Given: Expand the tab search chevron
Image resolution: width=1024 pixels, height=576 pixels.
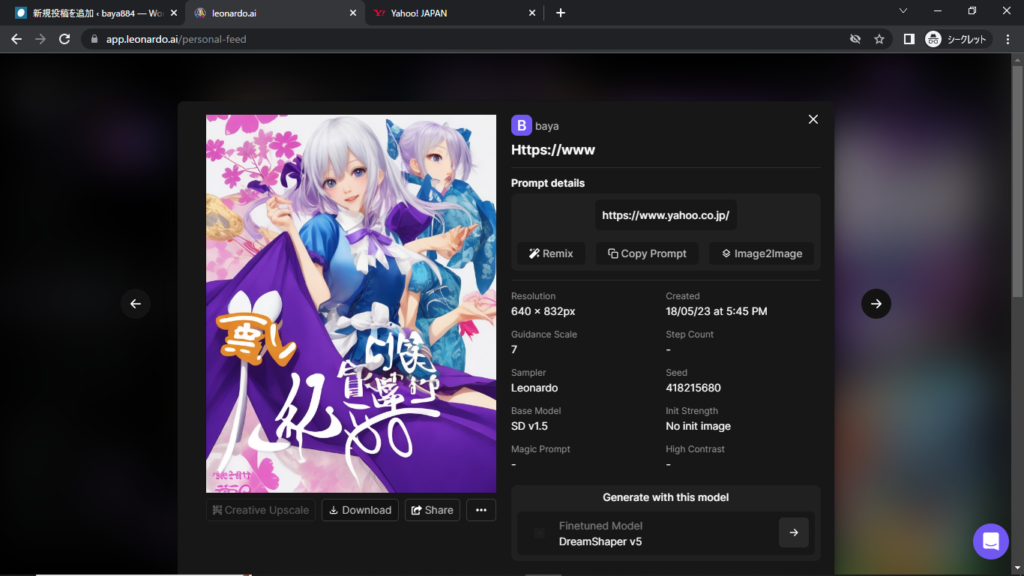Looking at the screenshot, I should tap(903, 11).
